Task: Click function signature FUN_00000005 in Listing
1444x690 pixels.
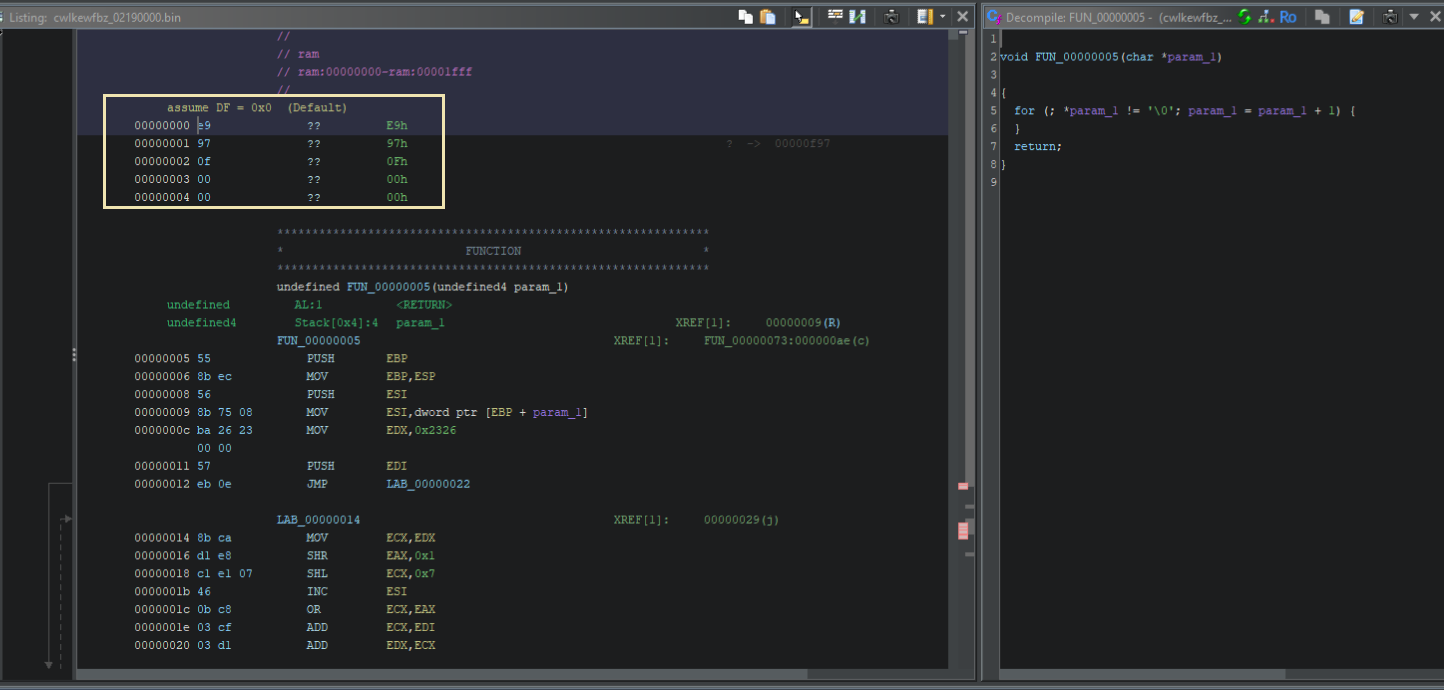Action: 422,287
